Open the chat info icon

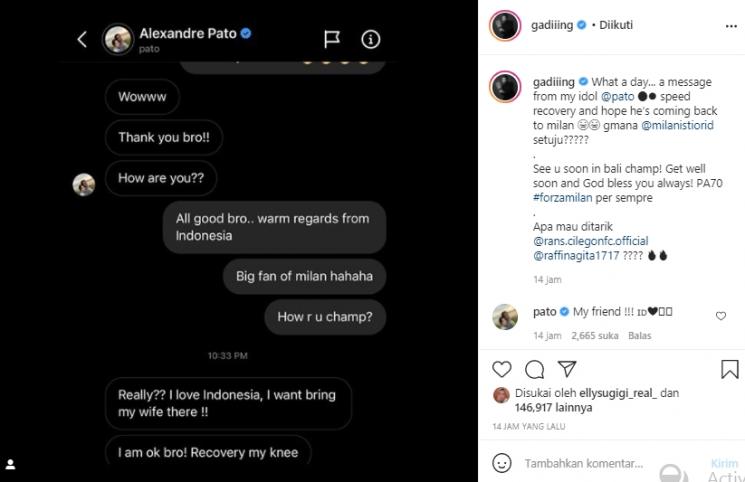[371, 39]
